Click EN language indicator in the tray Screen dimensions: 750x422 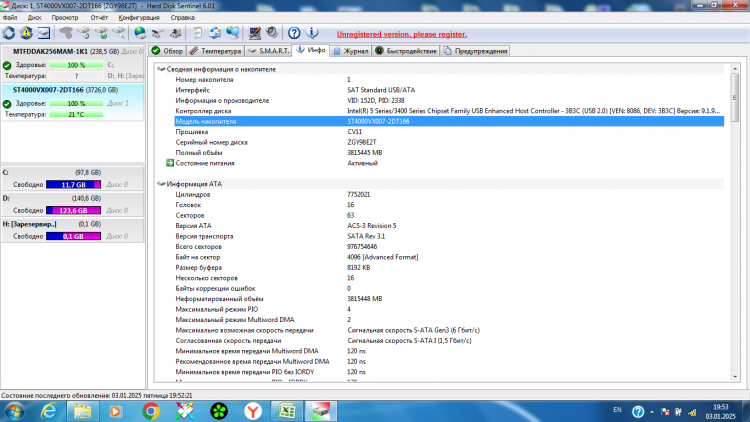(x=618, y=410)
